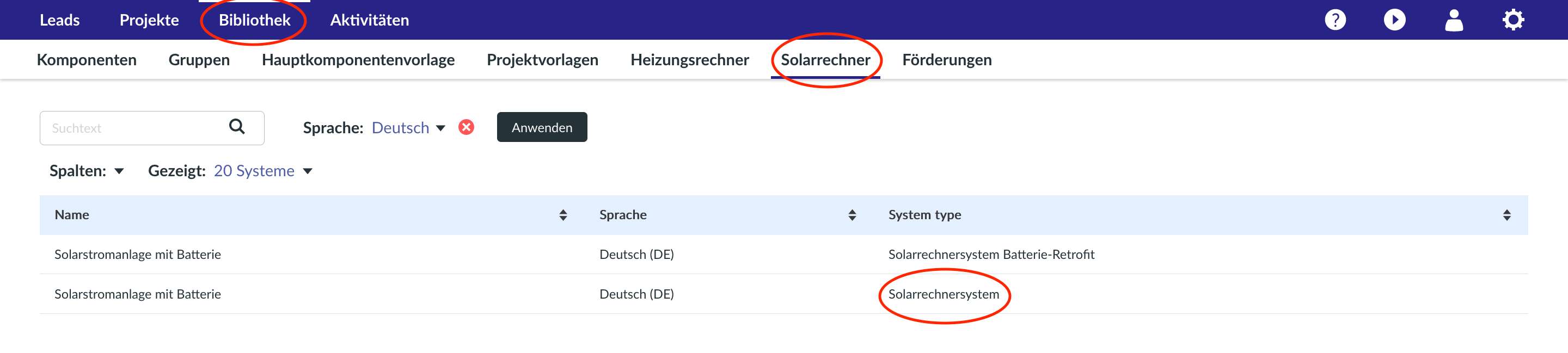Switch to the Komponenten tab
This screenshot has width=1568, height=353.
point(87,60)
